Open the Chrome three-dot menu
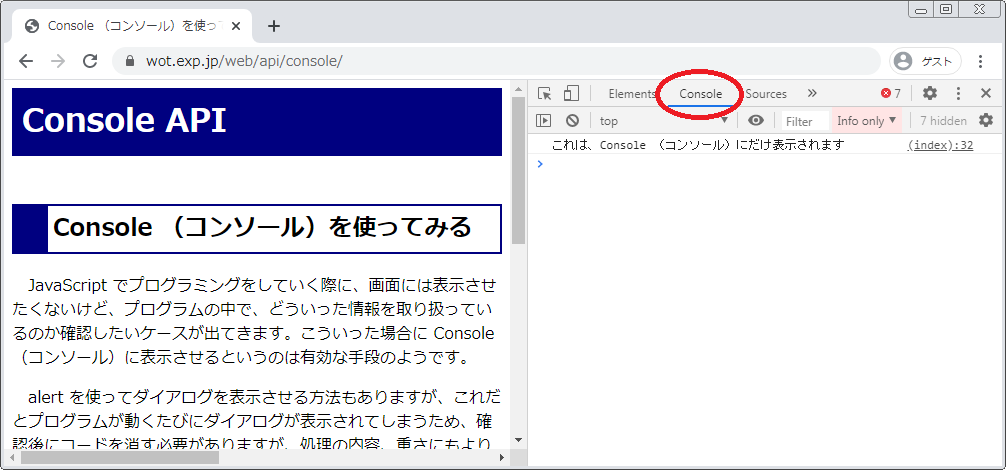 [980, 61]
